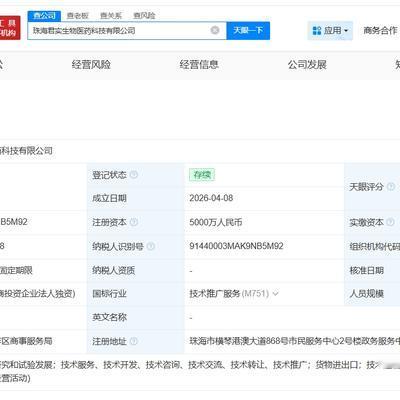This screenshot has height=400, width=400.
Task: Switch to the 查公司 search tab
Action: (44, 16)
